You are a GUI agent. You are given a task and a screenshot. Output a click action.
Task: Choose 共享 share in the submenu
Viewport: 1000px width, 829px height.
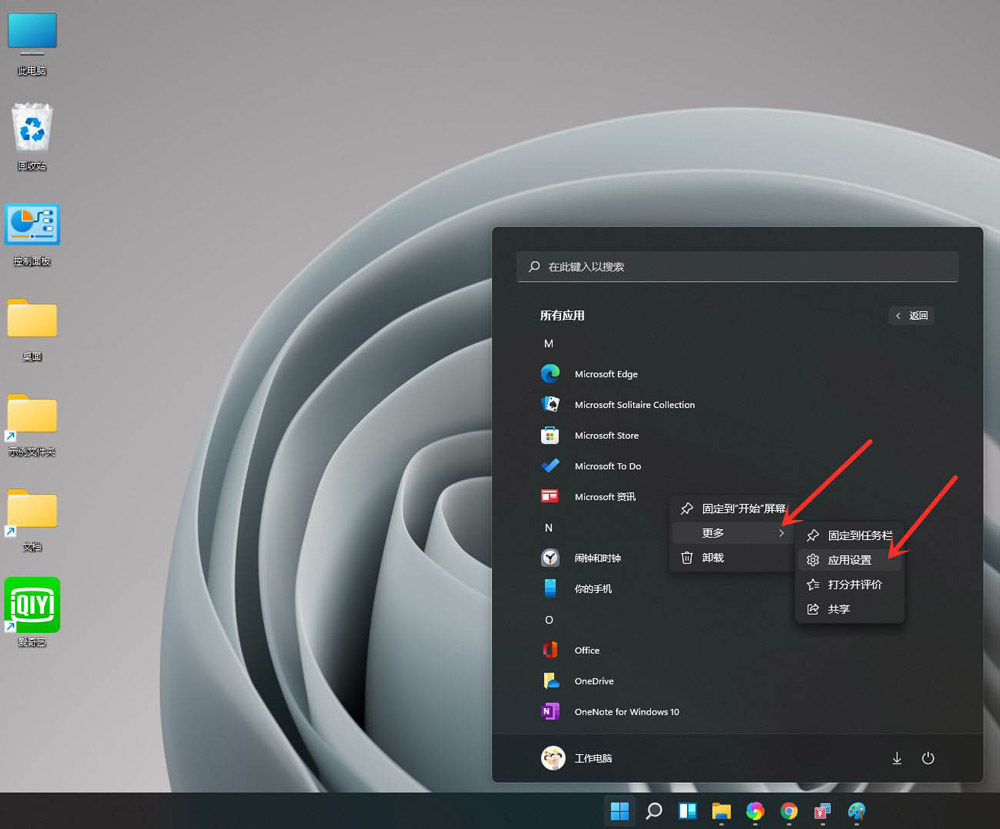coord(849,609)
